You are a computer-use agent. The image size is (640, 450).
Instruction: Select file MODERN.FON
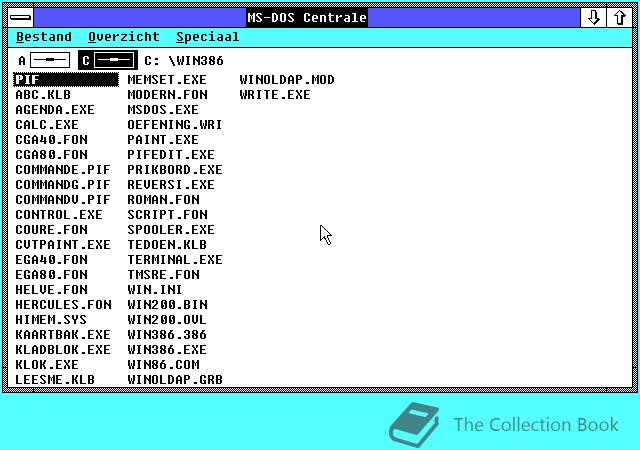click(x=167, y=95)
